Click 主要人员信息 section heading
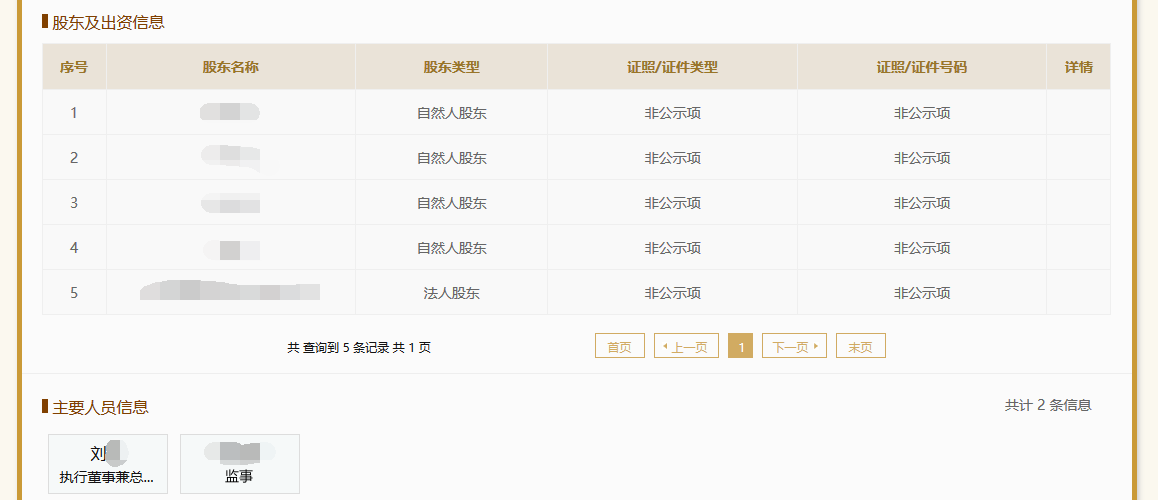This screenshot has width=1158, height=500. click(x=100, y=407)
